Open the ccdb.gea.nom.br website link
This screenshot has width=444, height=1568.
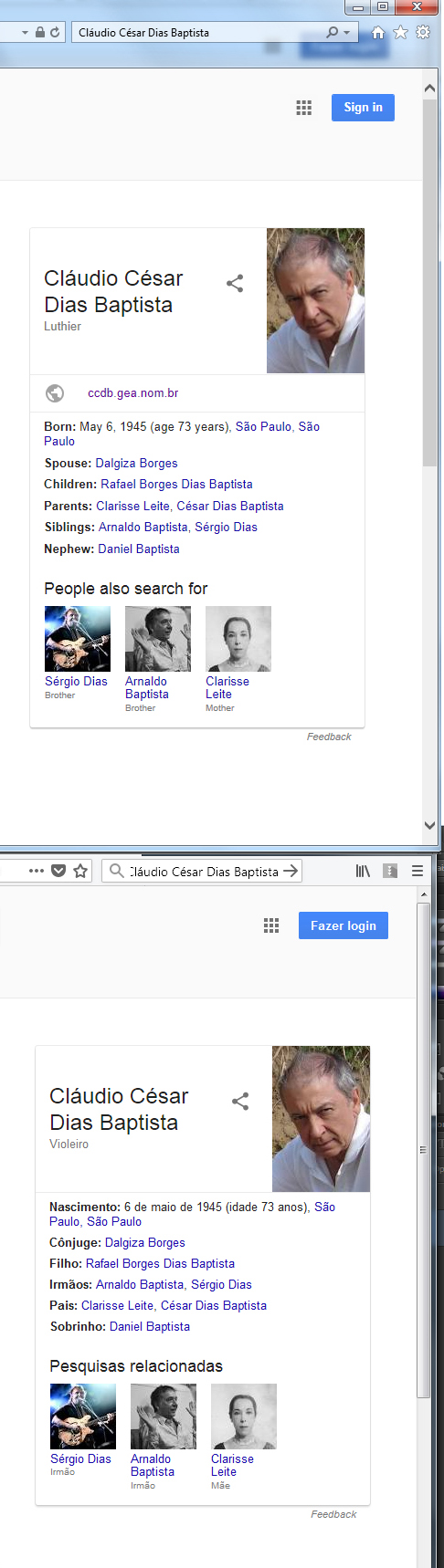click(133, 393)
